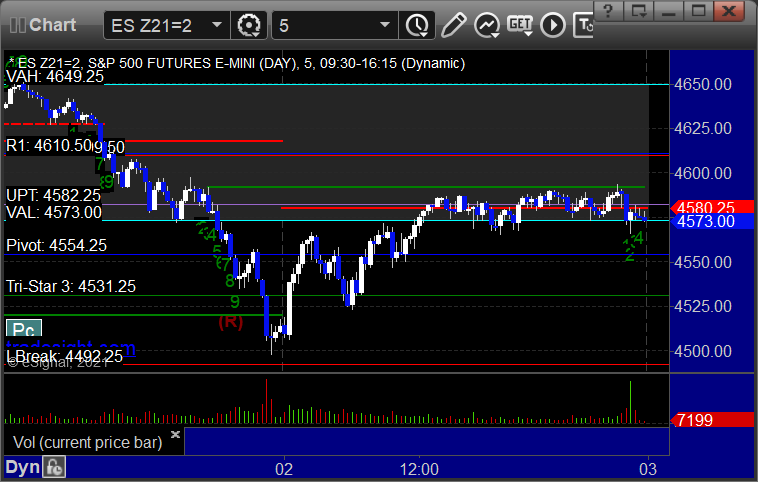Click the 12:00 time axis label
The image size is (758, 482).
tap(419, 469)
